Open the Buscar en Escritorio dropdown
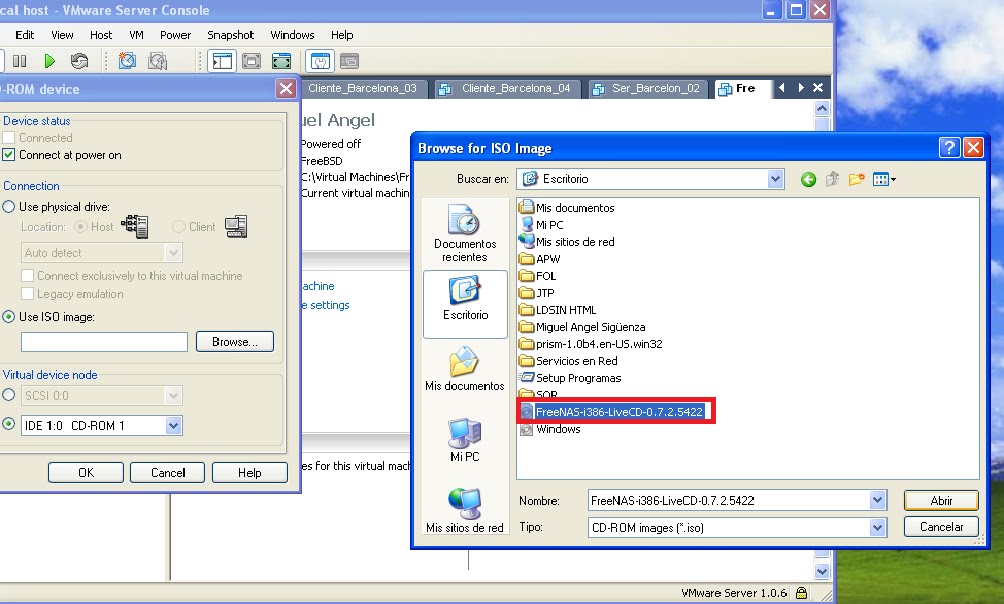The height and width of the screenshot is (604, 1004). tap(775, 179)
